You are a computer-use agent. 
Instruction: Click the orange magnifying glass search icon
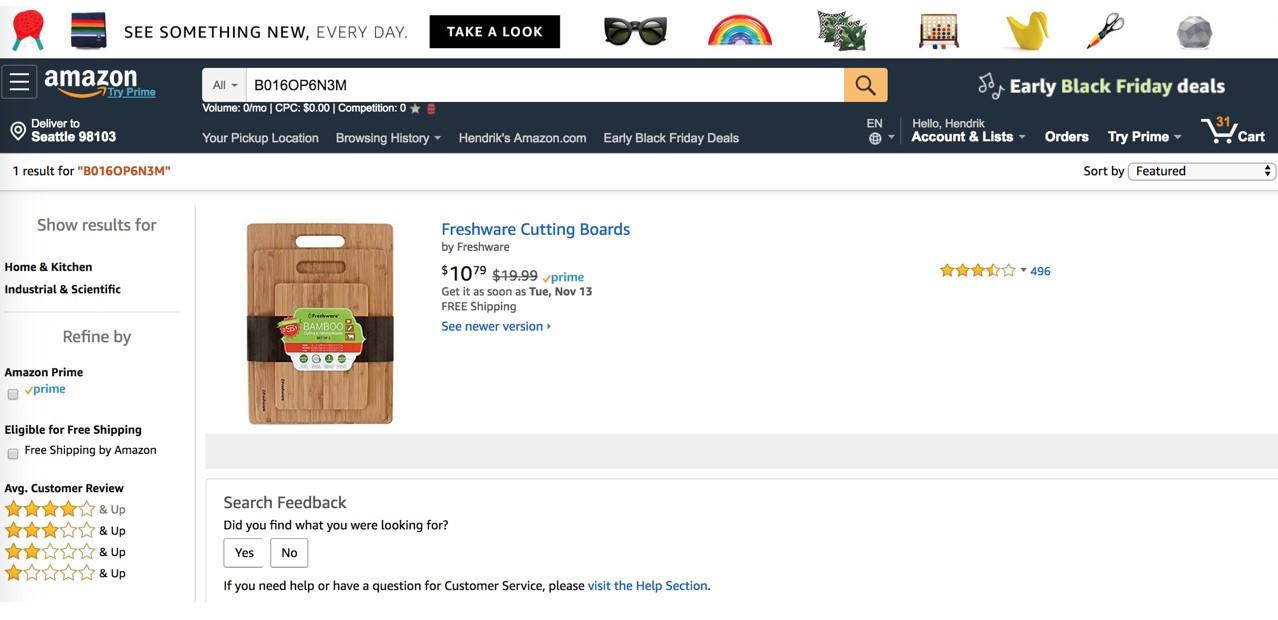864,85
